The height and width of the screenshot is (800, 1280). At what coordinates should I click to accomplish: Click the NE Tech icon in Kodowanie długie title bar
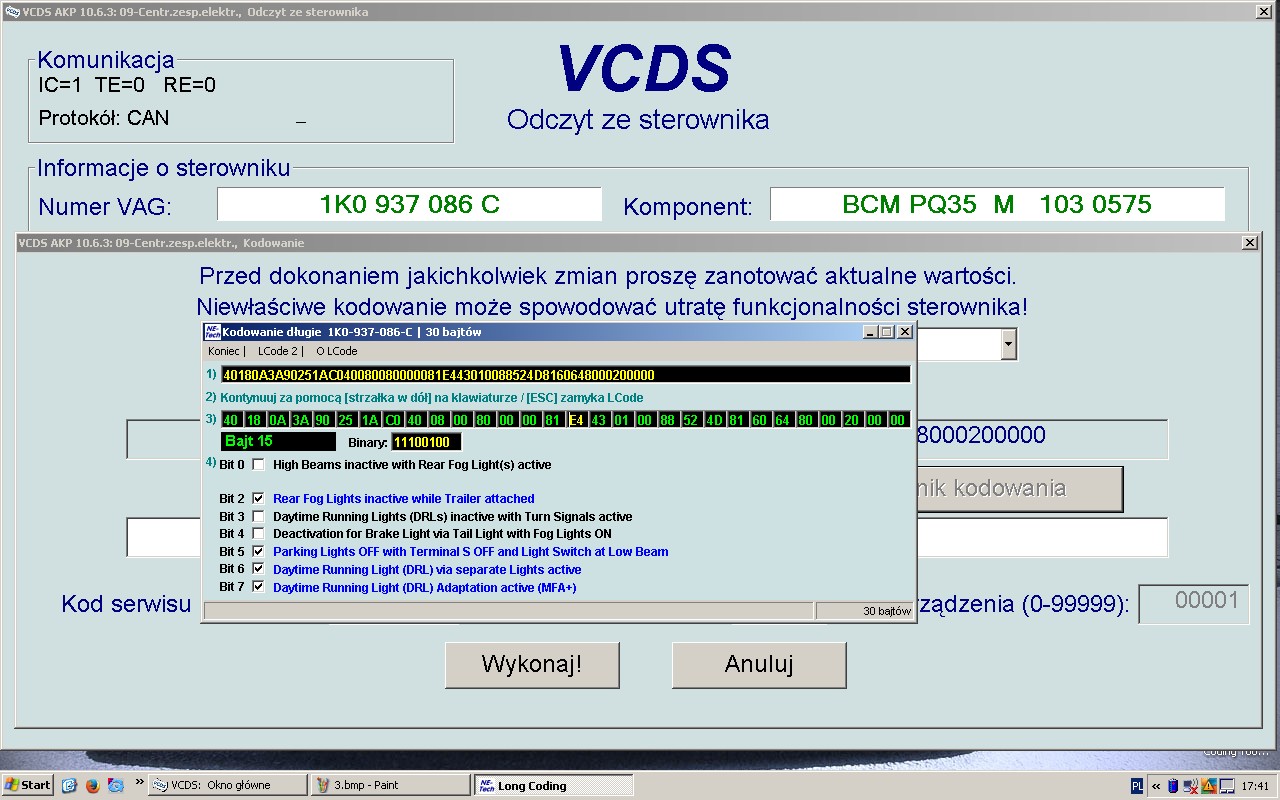[212, 332]
